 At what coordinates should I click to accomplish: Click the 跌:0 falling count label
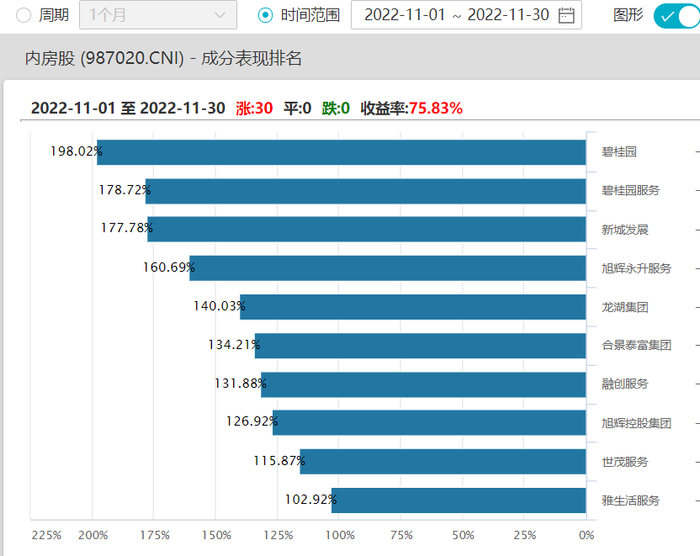(x=336, y=108)
